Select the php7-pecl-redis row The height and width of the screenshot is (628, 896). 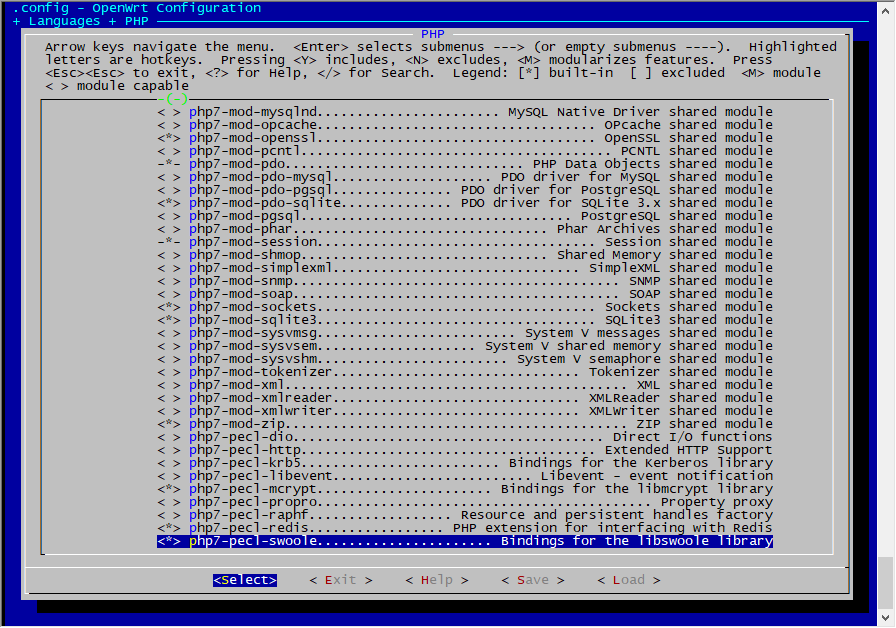pos(465,528)
